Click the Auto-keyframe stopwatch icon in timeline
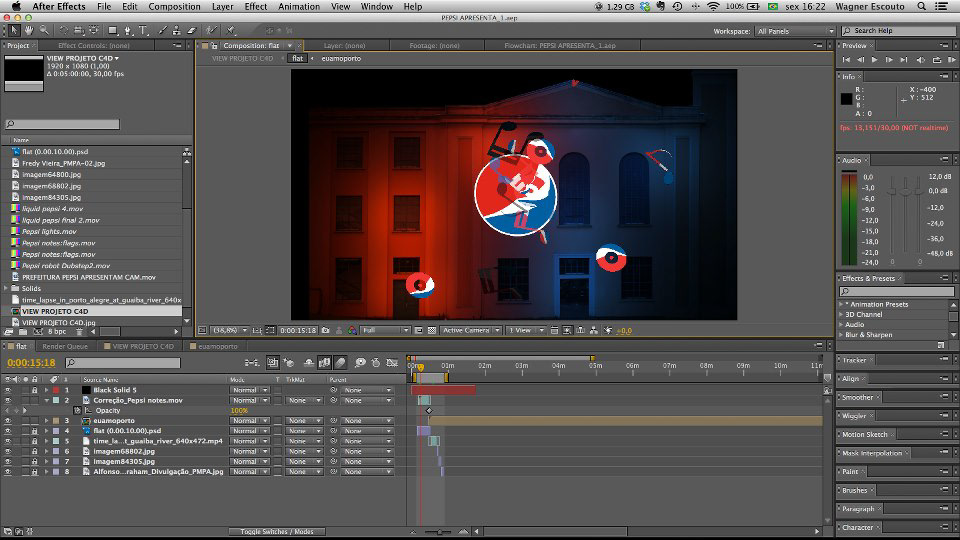 coord(376,363)
